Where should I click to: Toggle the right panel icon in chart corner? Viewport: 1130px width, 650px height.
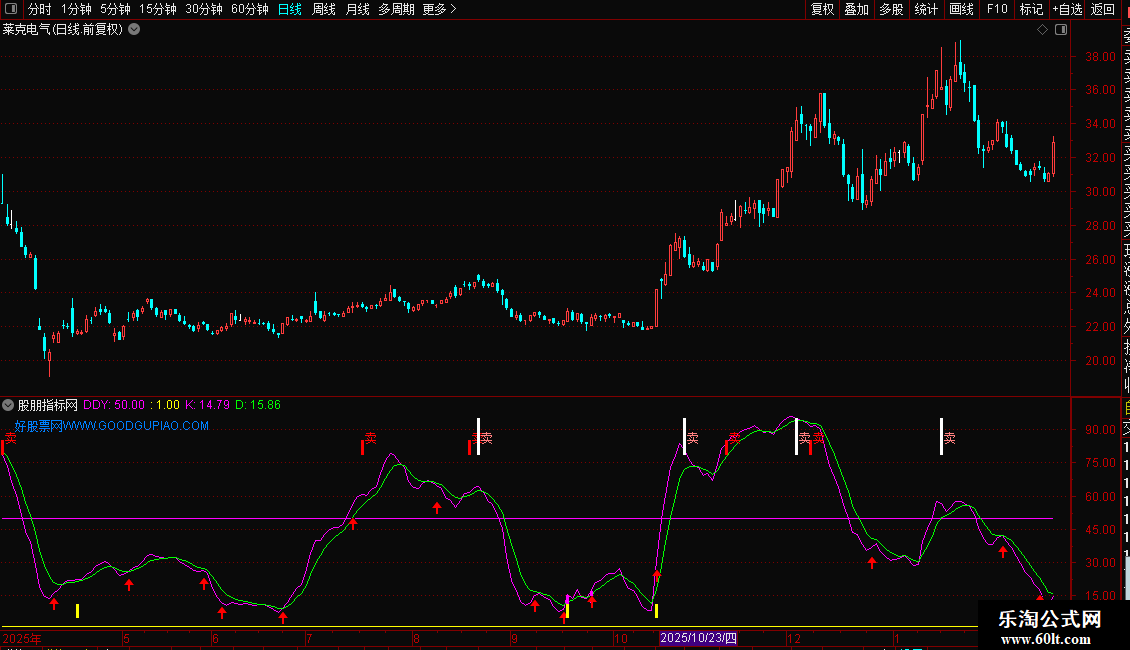pyautogui.click(x=1061, y=30)
